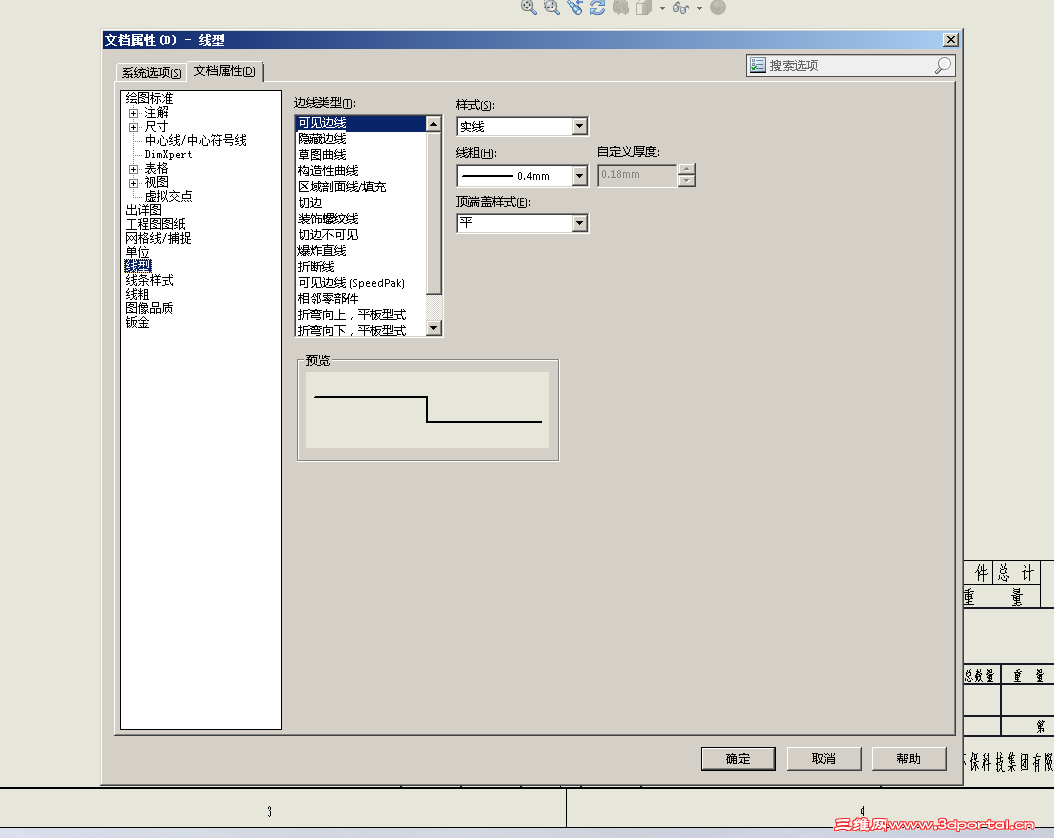Select 相邻零部件 edge type
The height and width of the screenshot is (838, 1054).
click(361, 298)
